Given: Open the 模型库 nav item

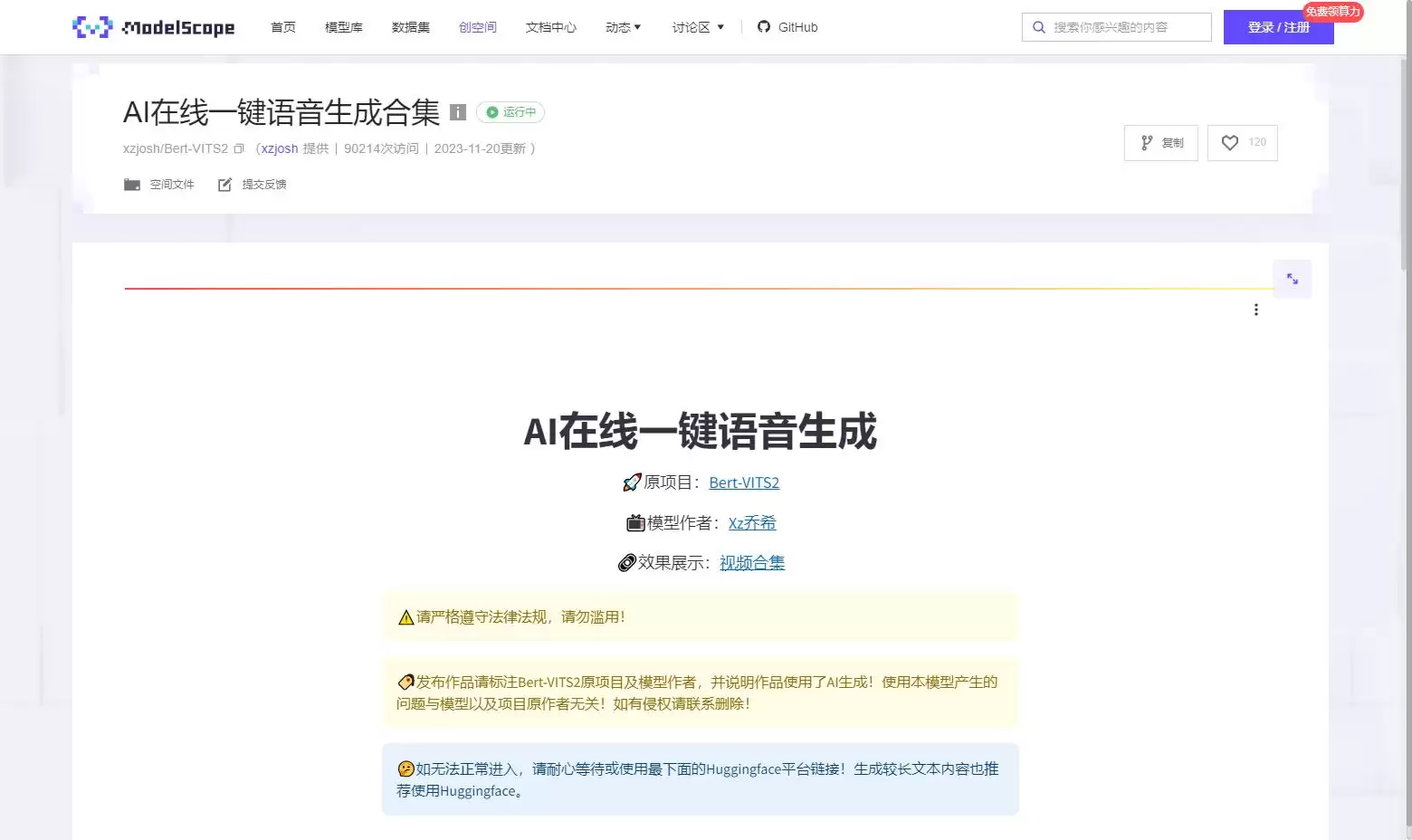Looking at the screenshot, I should [x=344, y=27].
